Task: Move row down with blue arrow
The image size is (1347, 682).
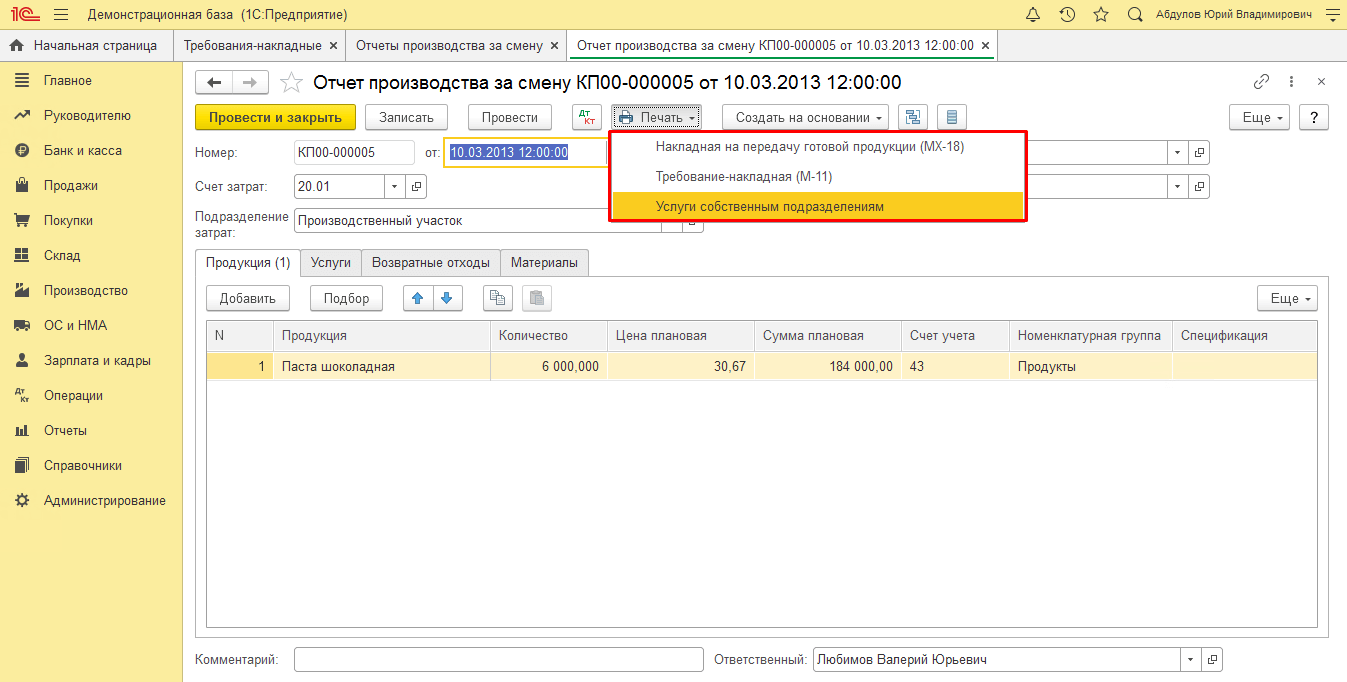Action: 447,298
